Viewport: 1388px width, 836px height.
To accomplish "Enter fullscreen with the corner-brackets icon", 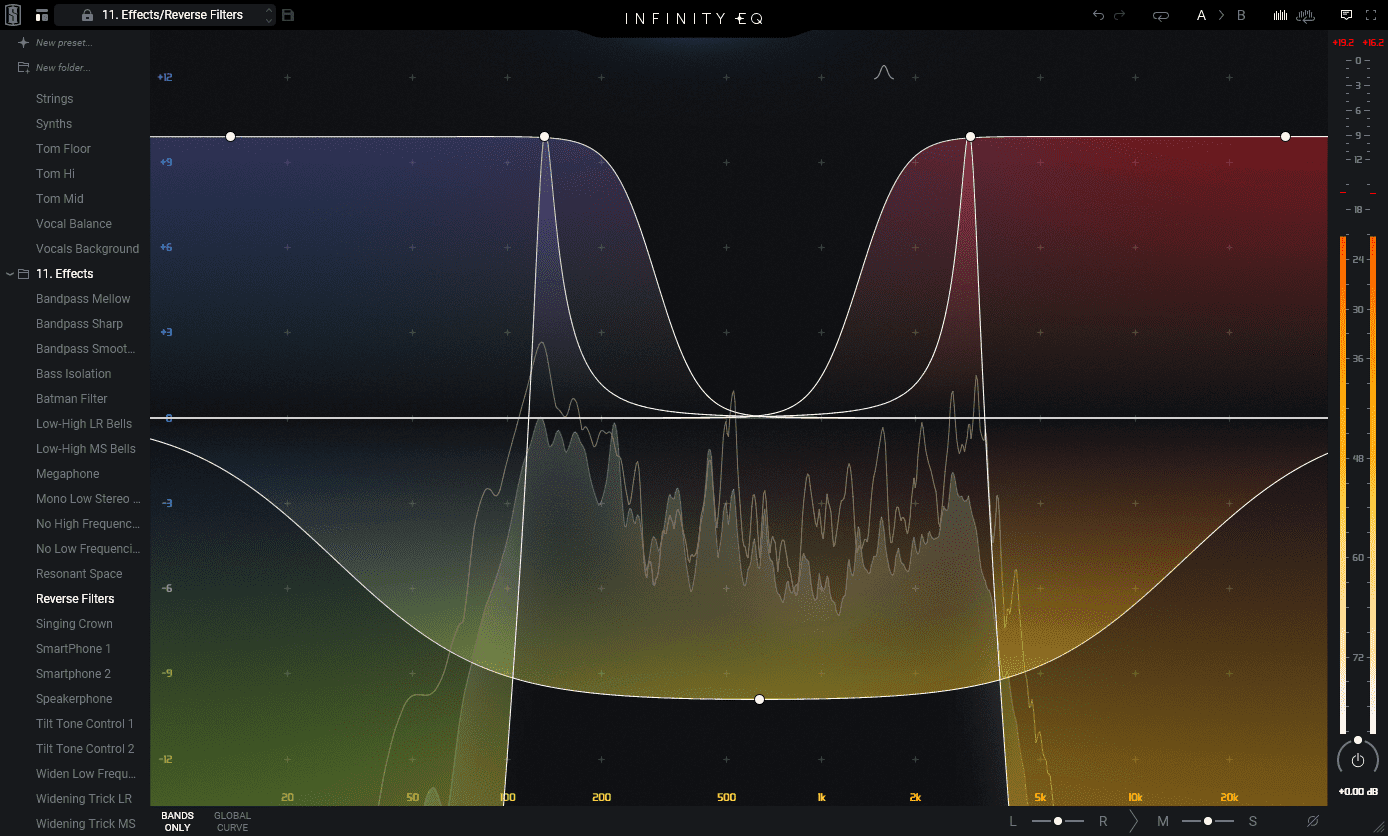I will click(x=1370, y=15).
